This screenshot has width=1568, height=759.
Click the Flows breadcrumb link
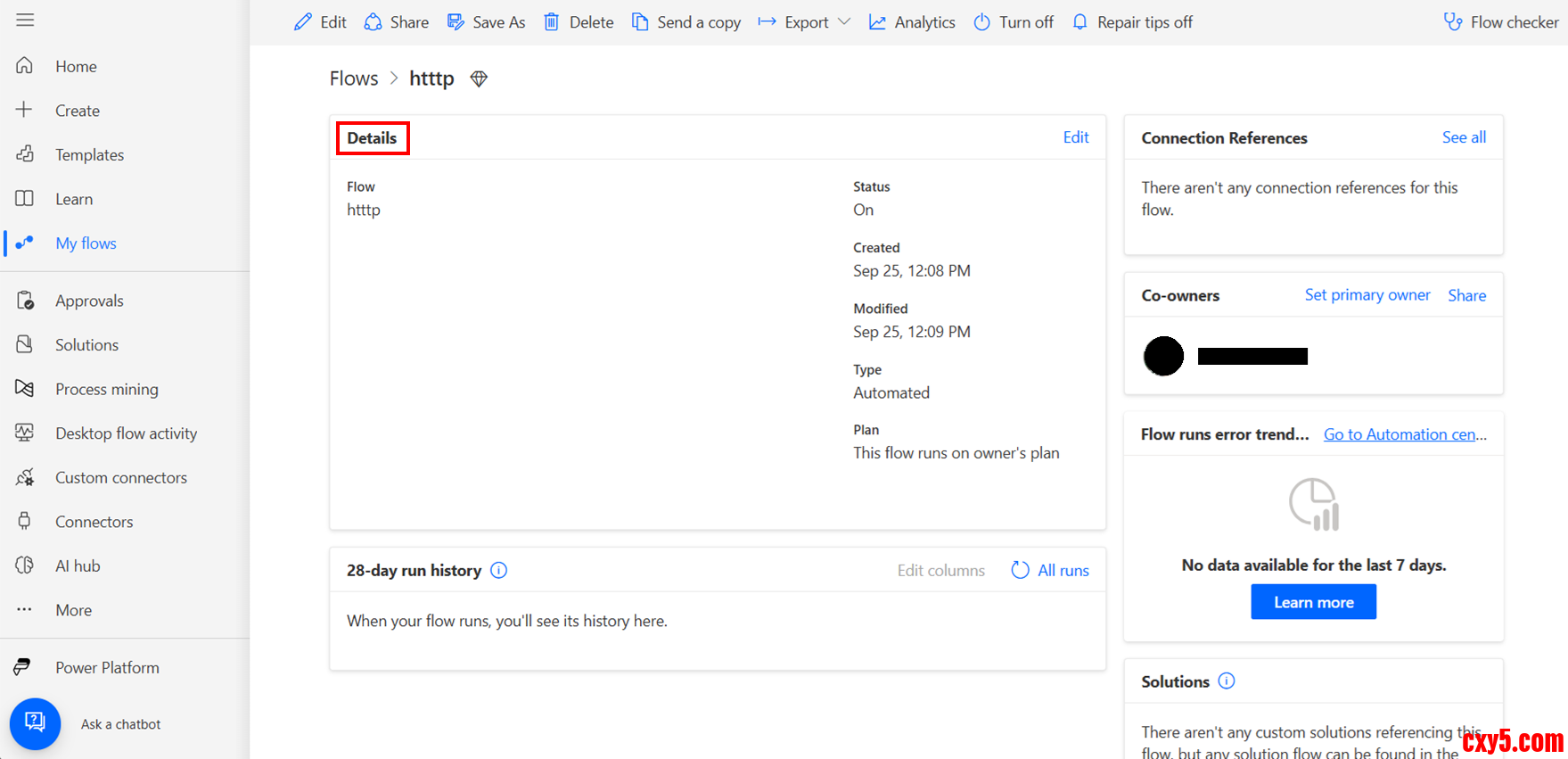tap(354, 78)
